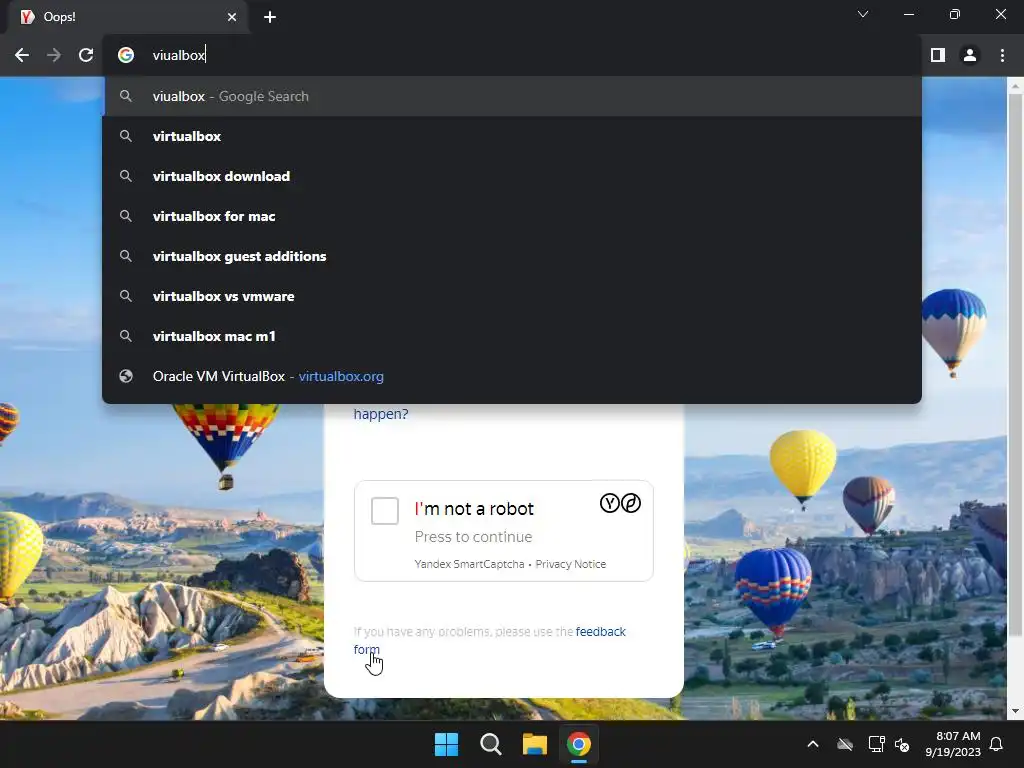Close the Oops! tab
The image size is (1024, 768).
(232, 17)
